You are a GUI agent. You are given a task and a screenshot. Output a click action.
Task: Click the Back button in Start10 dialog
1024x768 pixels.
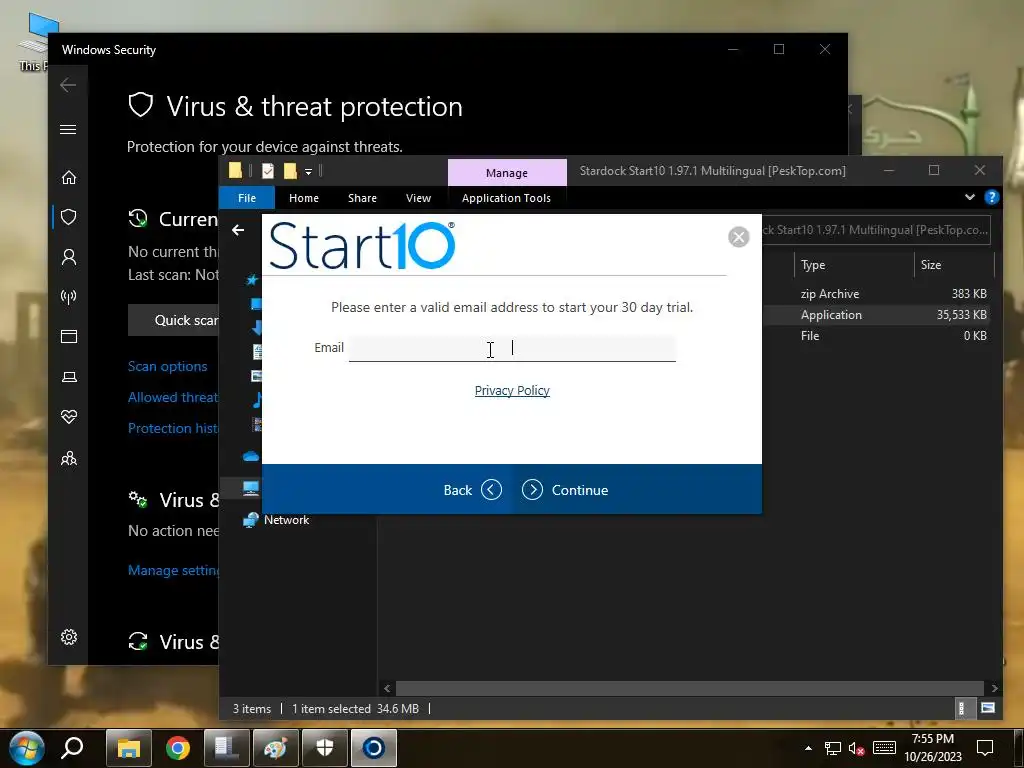pos(472,490)
